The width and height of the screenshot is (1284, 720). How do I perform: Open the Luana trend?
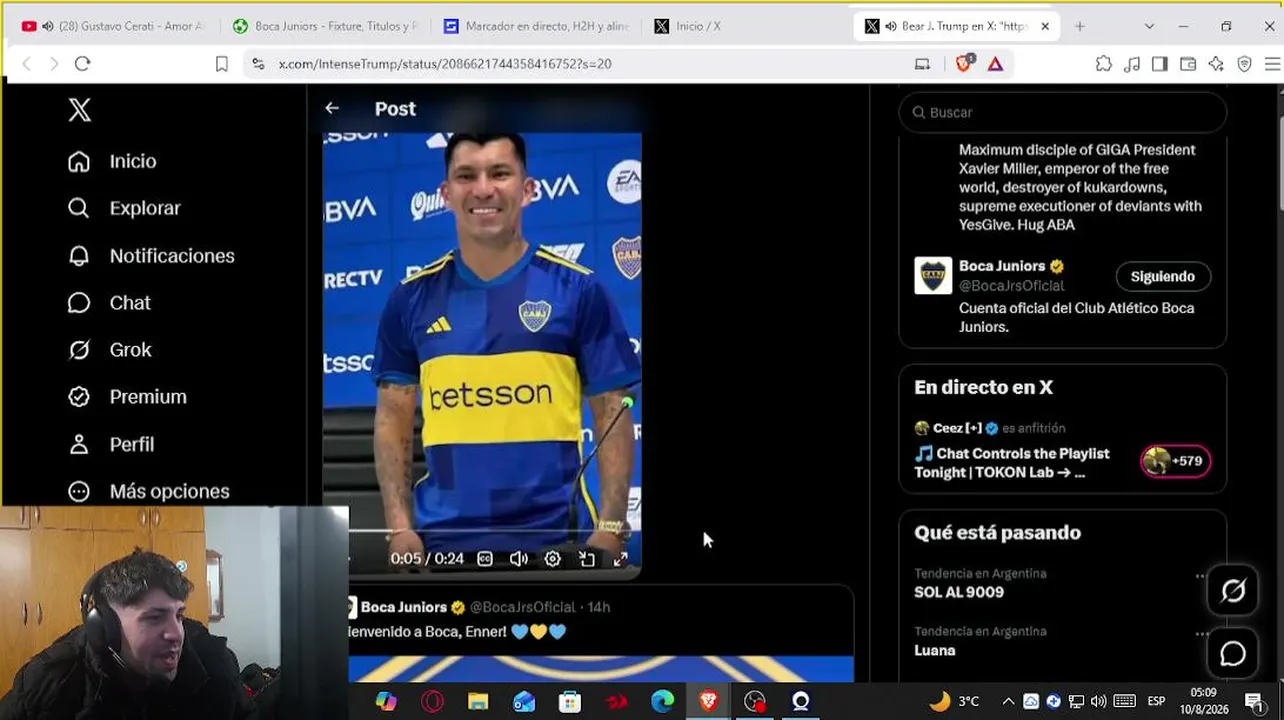[935, 650]
